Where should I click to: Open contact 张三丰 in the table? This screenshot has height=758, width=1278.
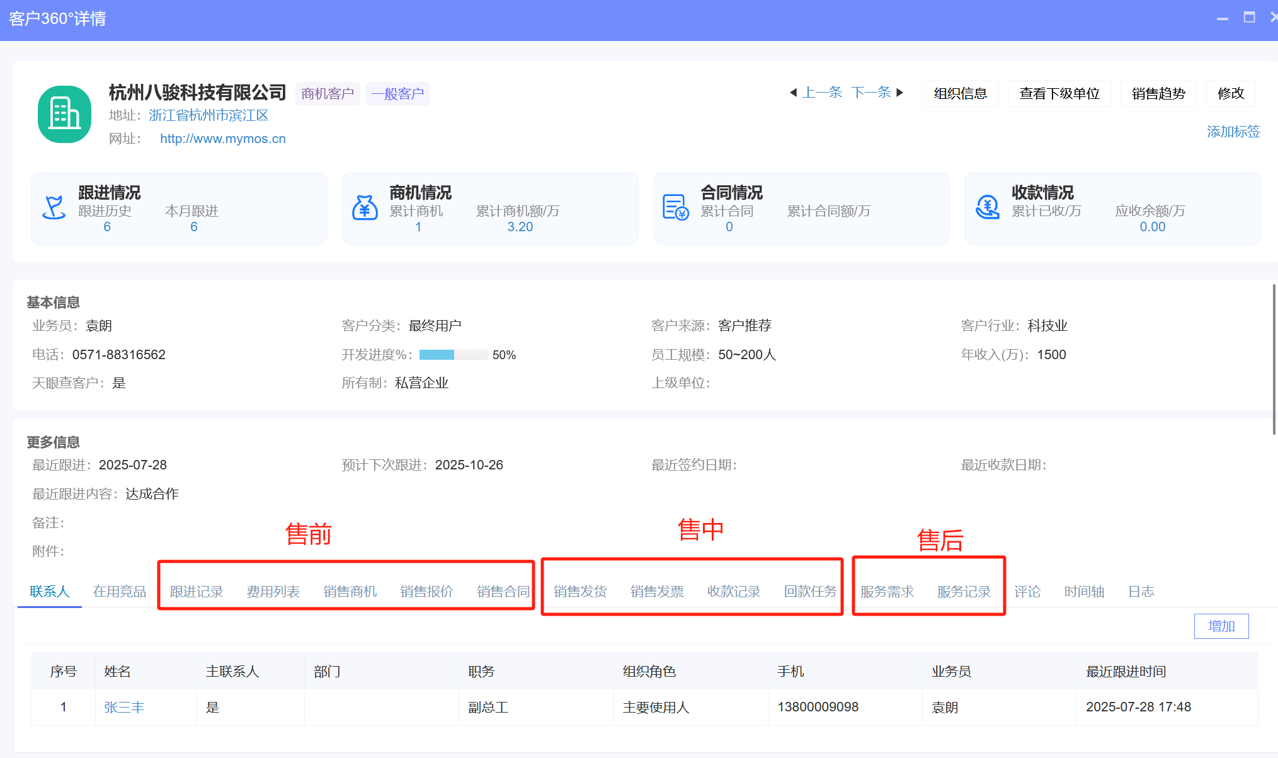coord(124,708)
